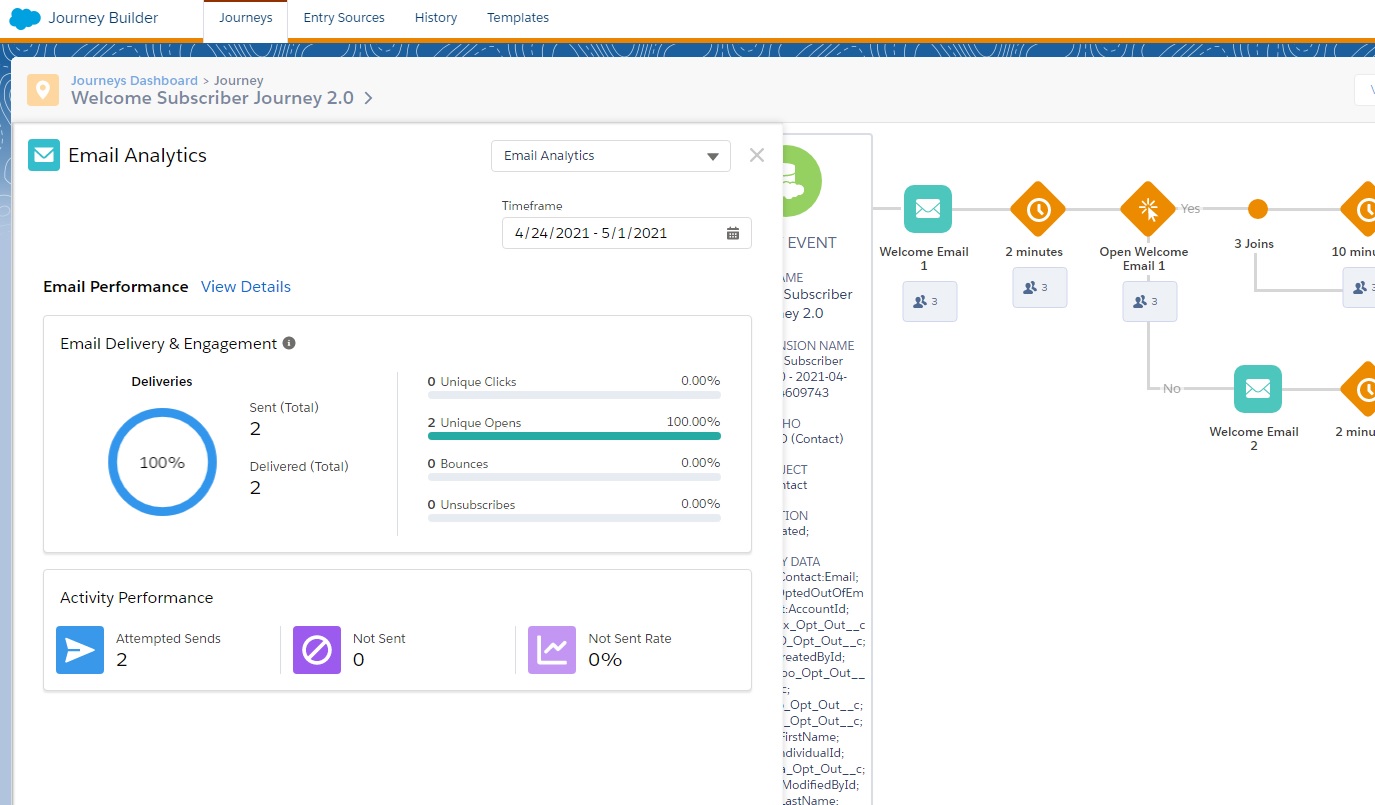The height and width of the screenshot is (805, 1375).
Task: Click the Sent (Total) value
Action: click(255, 429)
